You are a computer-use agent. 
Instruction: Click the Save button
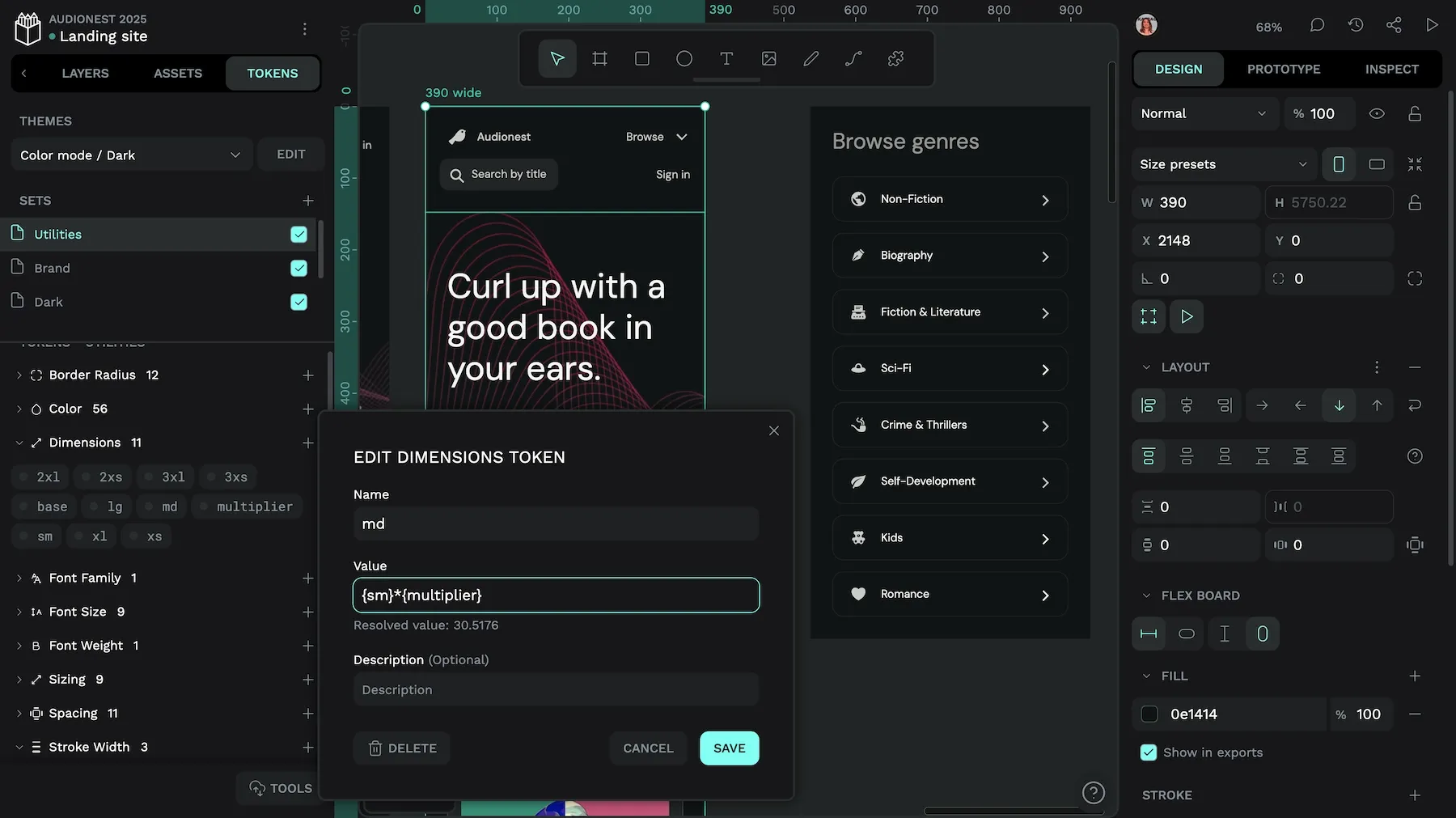[x=729, y=748]
